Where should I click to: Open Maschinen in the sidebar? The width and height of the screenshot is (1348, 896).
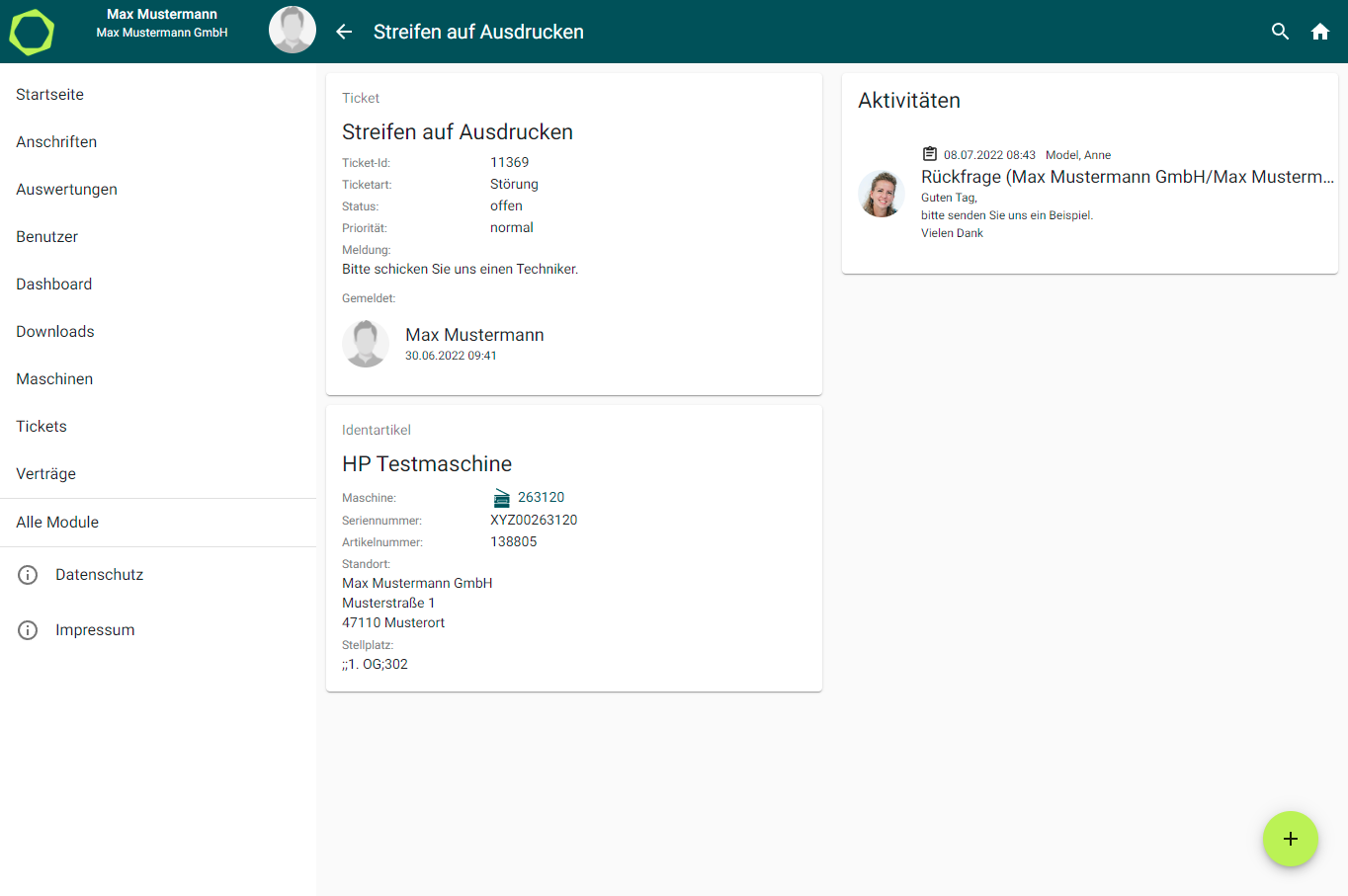click(54, 379)
